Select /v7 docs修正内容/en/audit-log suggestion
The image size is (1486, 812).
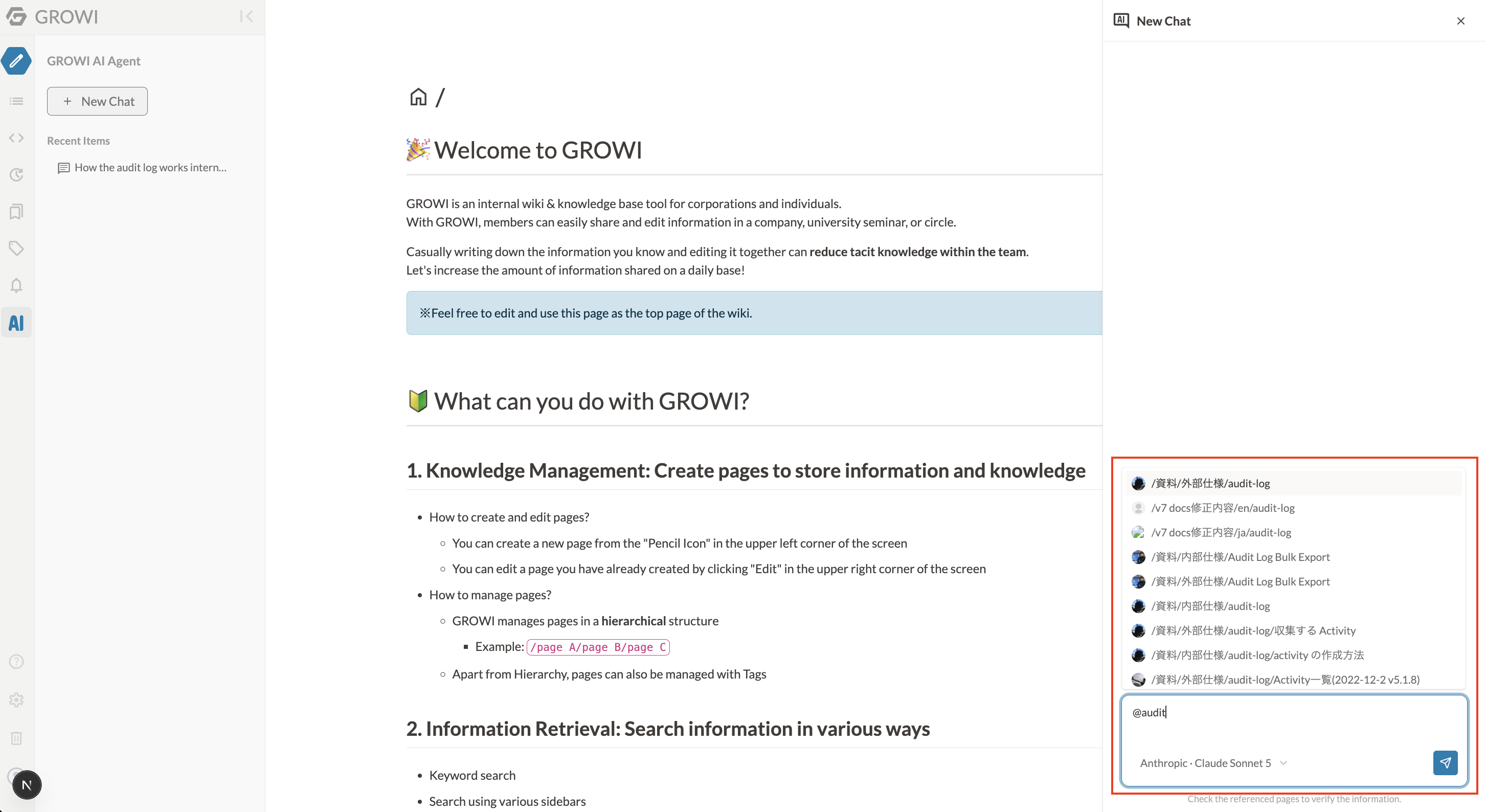click(1293, 507)
